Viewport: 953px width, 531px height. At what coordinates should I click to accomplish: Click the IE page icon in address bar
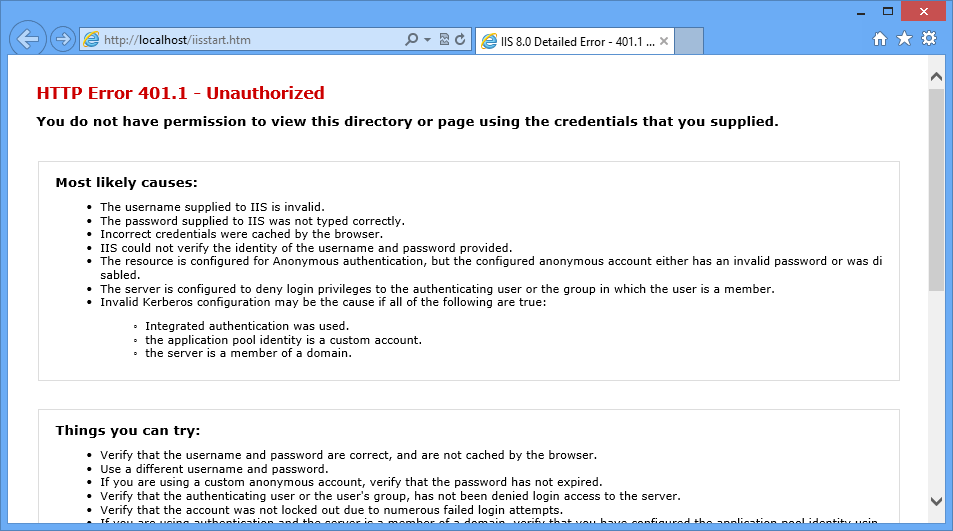[92, 40]
